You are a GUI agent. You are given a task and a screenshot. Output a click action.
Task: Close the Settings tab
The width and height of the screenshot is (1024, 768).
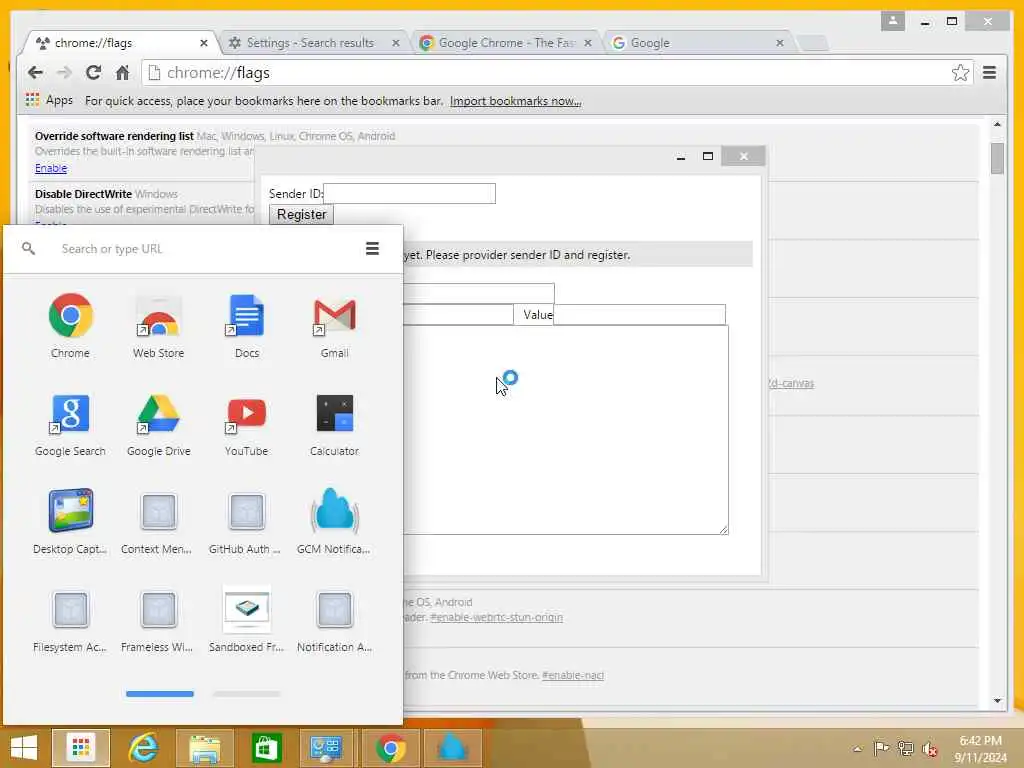[x=396, y=43]
